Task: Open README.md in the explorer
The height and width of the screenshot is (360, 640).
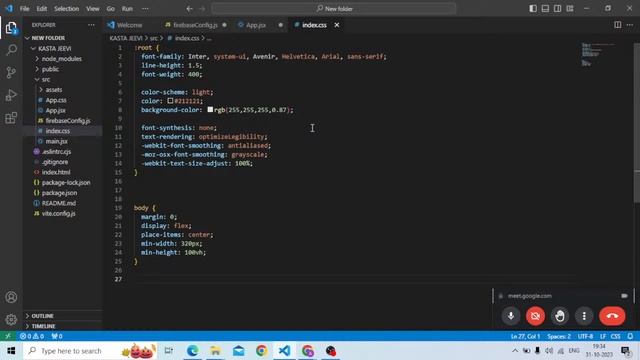Action: pos(58,203)
